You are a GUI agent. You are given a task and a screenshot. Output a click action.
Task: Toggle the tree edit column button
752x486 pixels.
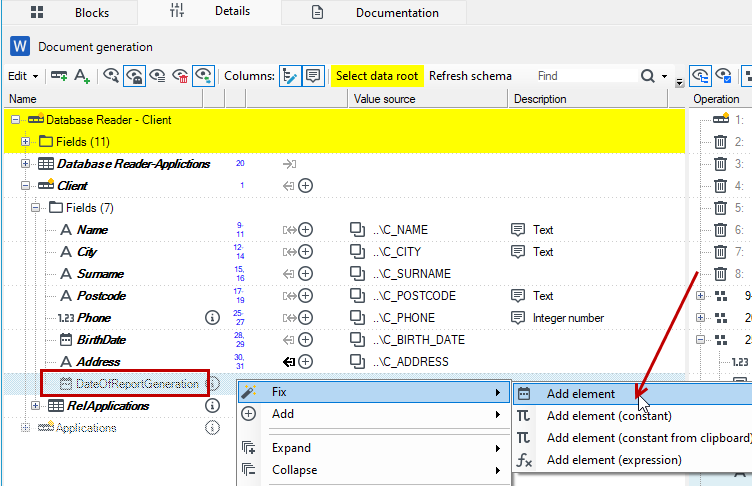tap(290, 76)
